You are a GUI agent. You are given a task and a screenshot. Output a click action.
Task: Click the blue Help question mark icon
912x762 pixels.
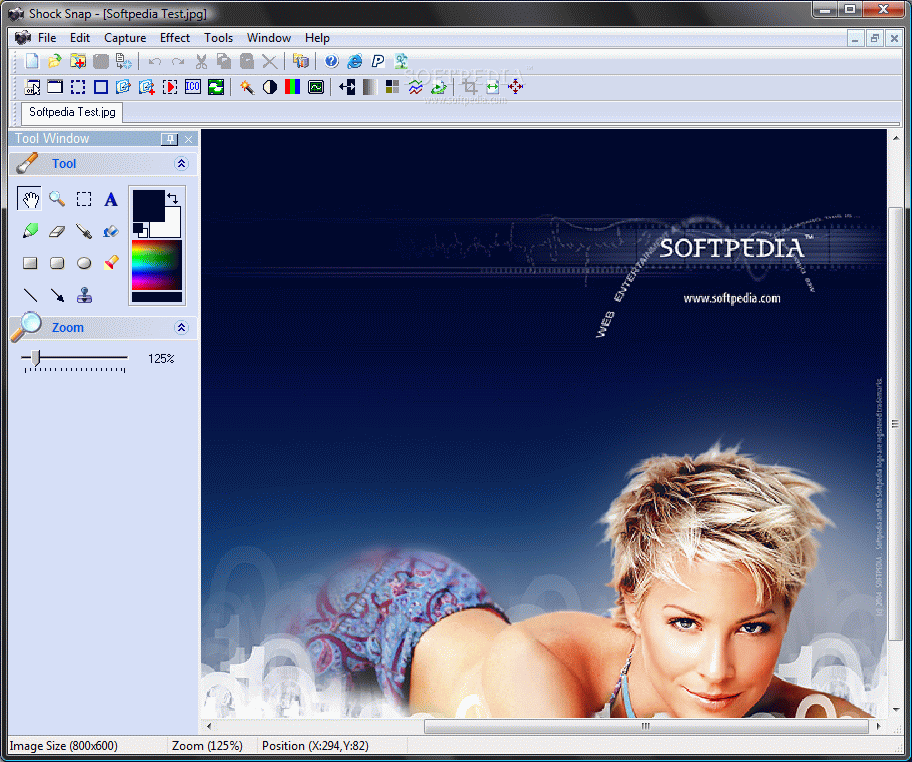332,61
